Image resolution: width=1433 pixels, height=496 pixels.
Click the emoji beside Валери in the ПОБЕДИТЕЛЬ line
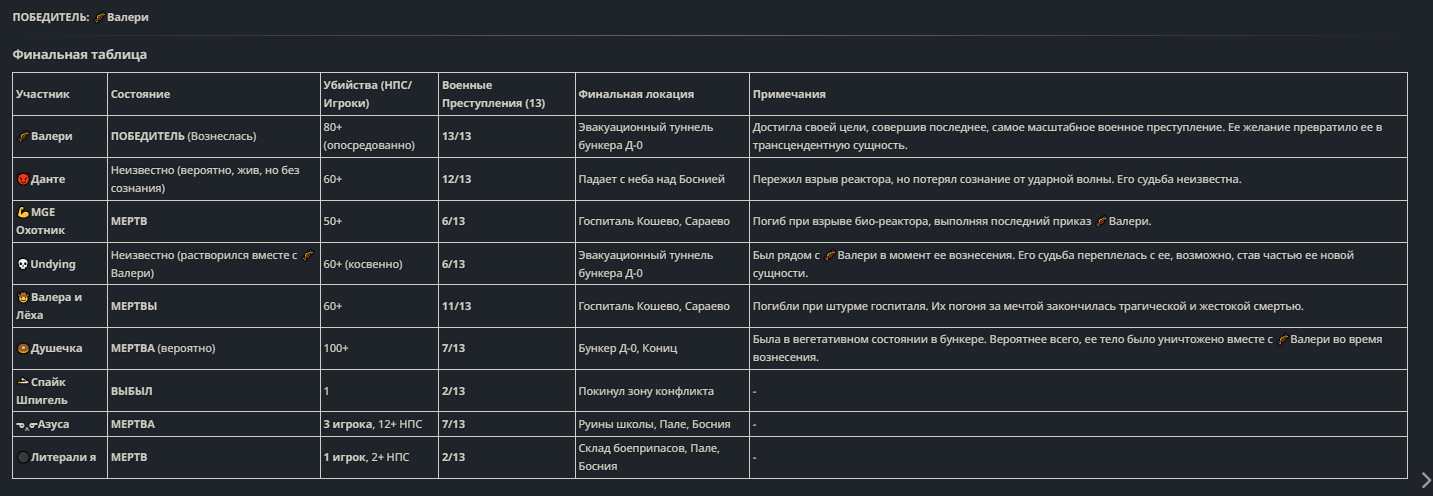tap(101, 18)
